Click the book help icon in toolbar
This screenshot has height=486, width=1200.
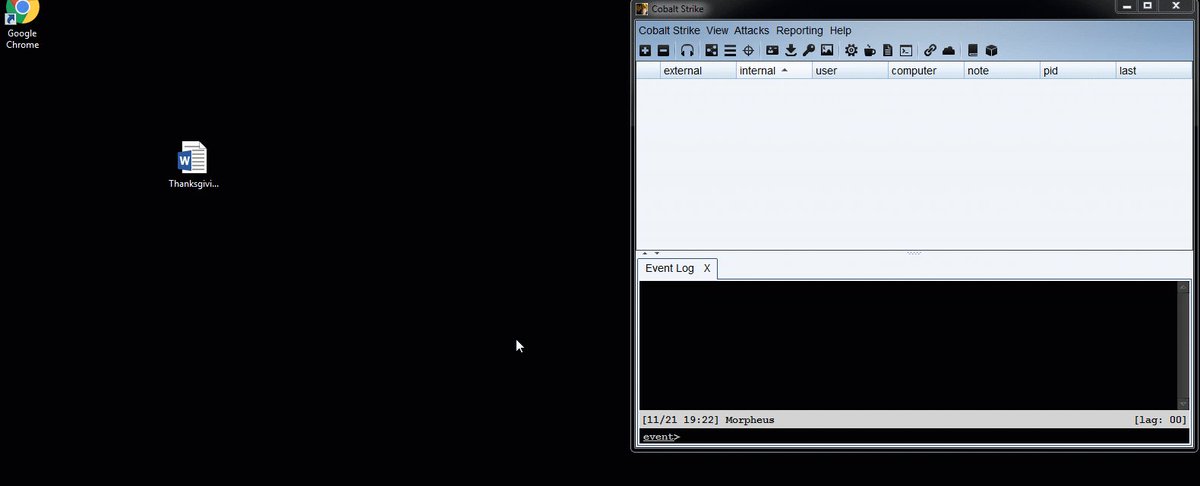click(x=973, y=50)
